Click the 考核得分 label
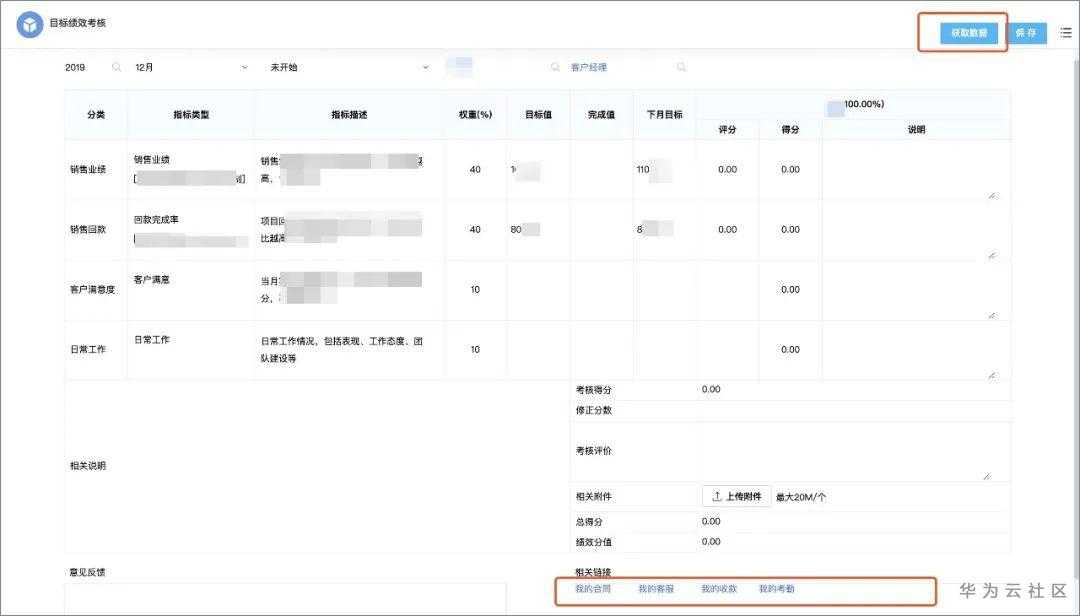Image resolution: width=1080 pixels, height=616 pixels. click(x=593, y=390)
